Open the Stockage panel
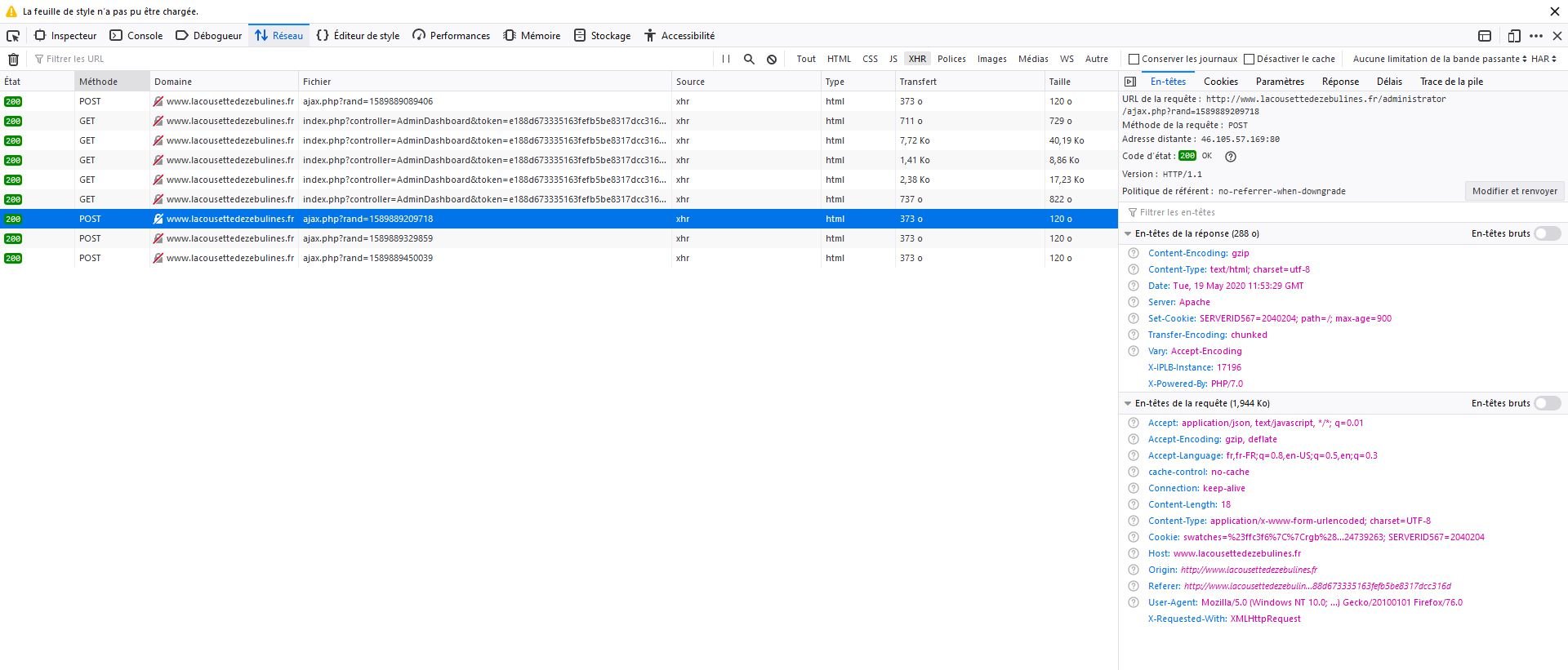 (603, 36)
